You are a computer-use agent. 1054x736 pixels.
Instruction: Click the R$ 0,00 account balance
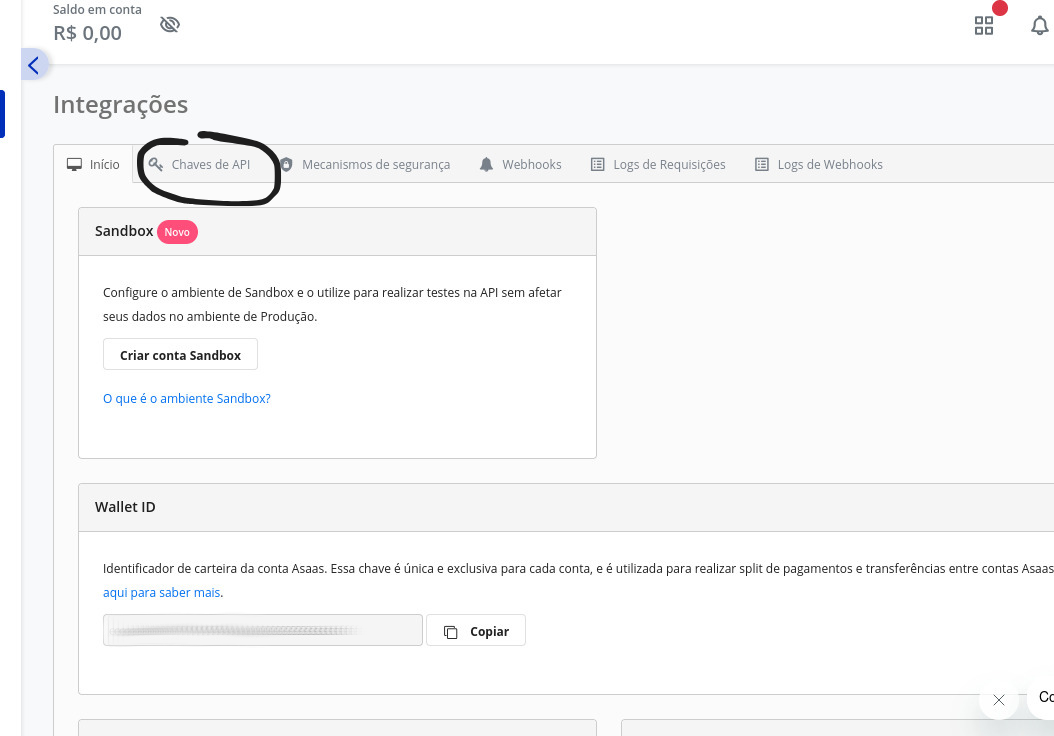88,33
